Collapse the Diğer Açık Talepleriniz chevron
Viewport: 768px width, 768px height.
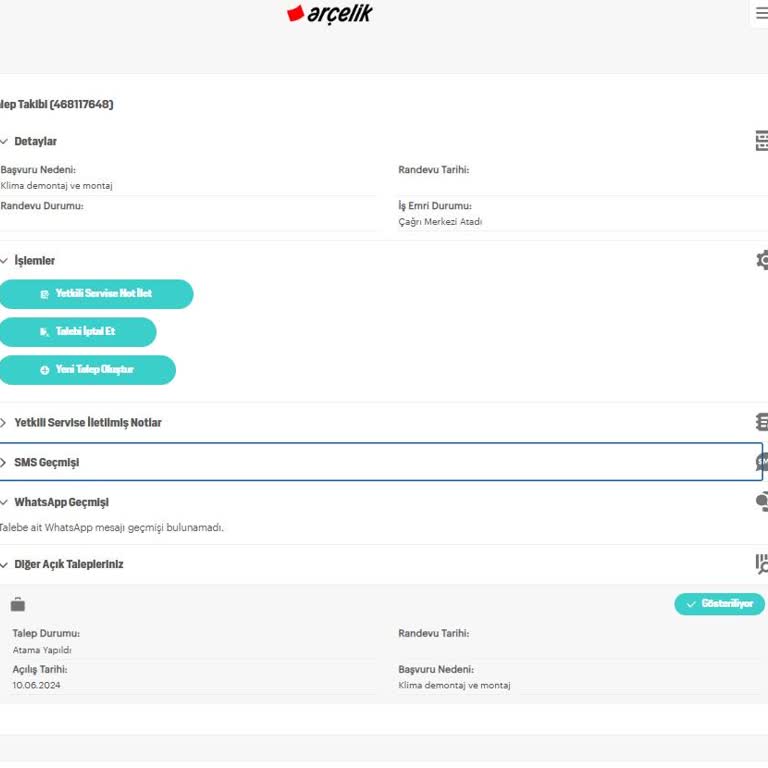coord(4,565)
